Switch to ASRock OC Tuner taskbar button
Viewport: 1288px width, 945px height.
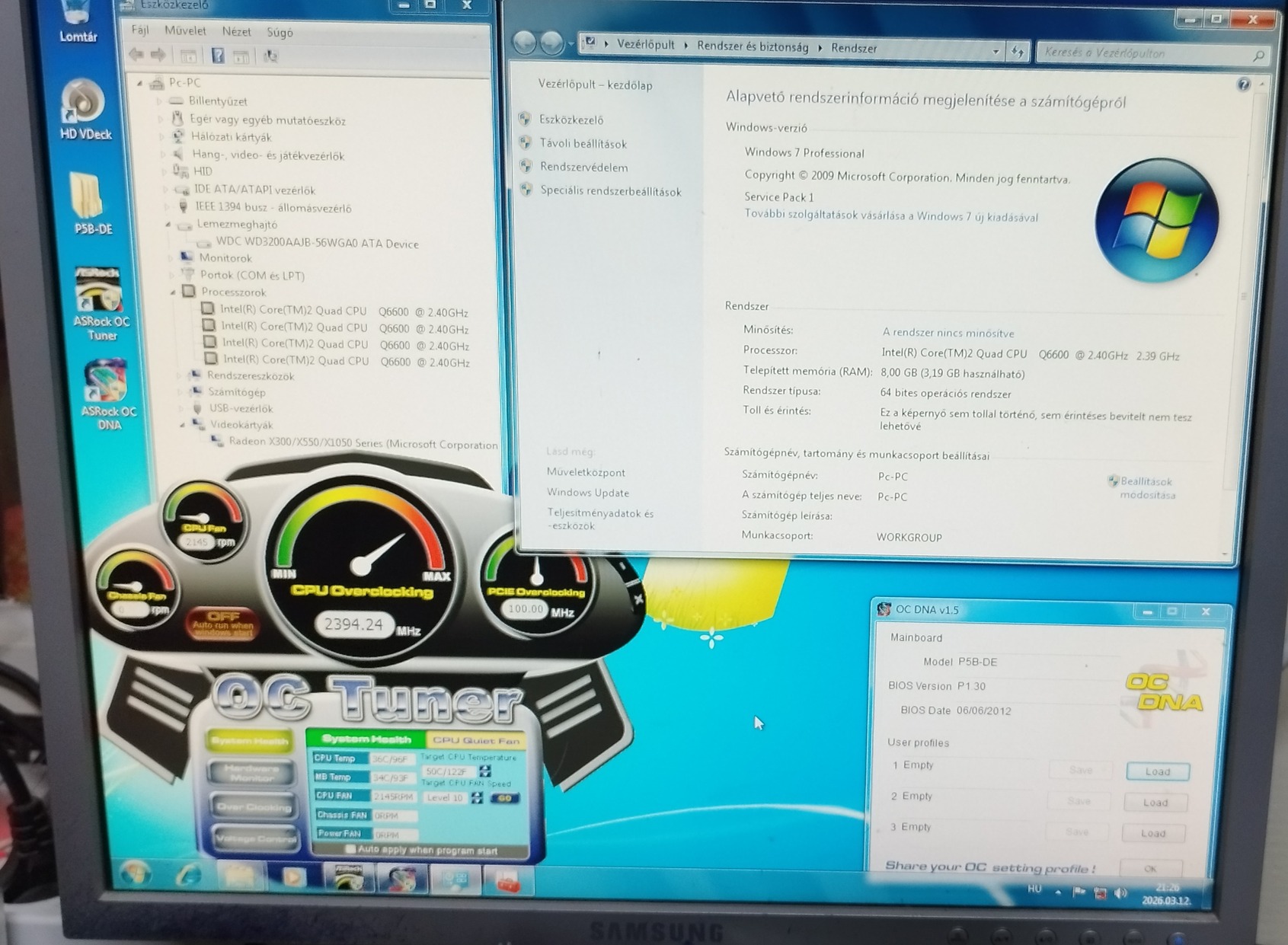(348, 878)
